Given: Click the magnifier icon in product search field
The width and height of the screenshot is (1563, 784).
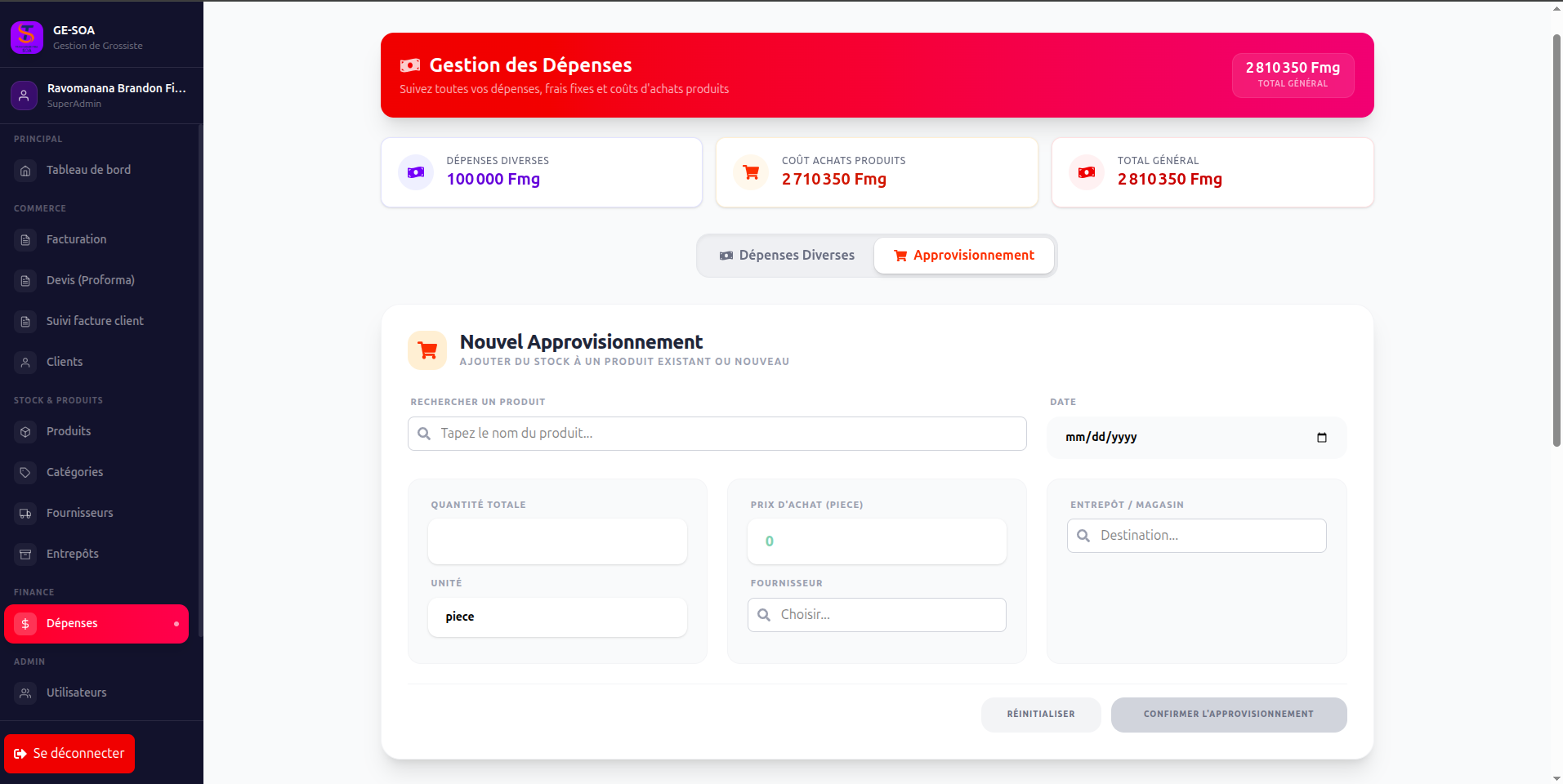Looking at the screenshot, I should 424,434.
